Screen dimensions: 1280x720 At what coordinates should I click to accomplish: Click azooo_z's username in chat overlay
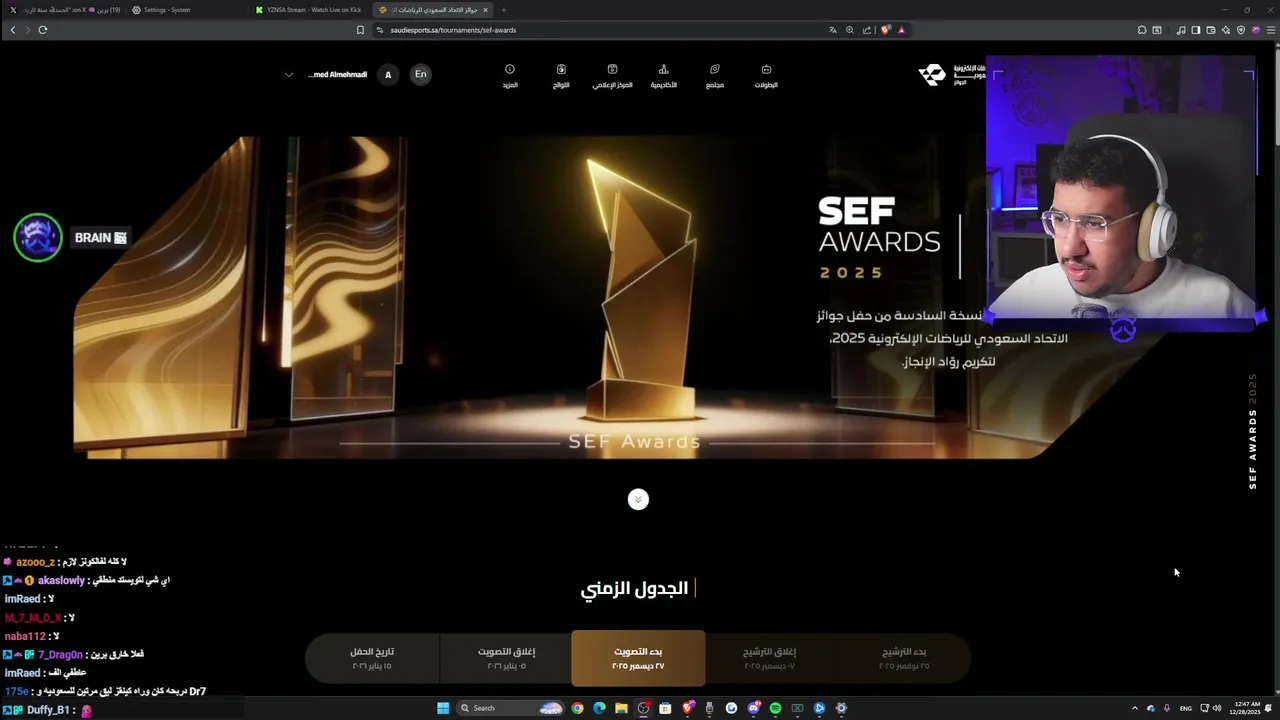(x=35, y=562)
